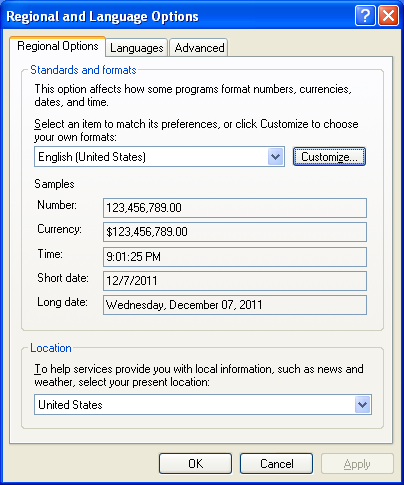Click the Number sample field
The image size is (404, 485).
(235, 208)
